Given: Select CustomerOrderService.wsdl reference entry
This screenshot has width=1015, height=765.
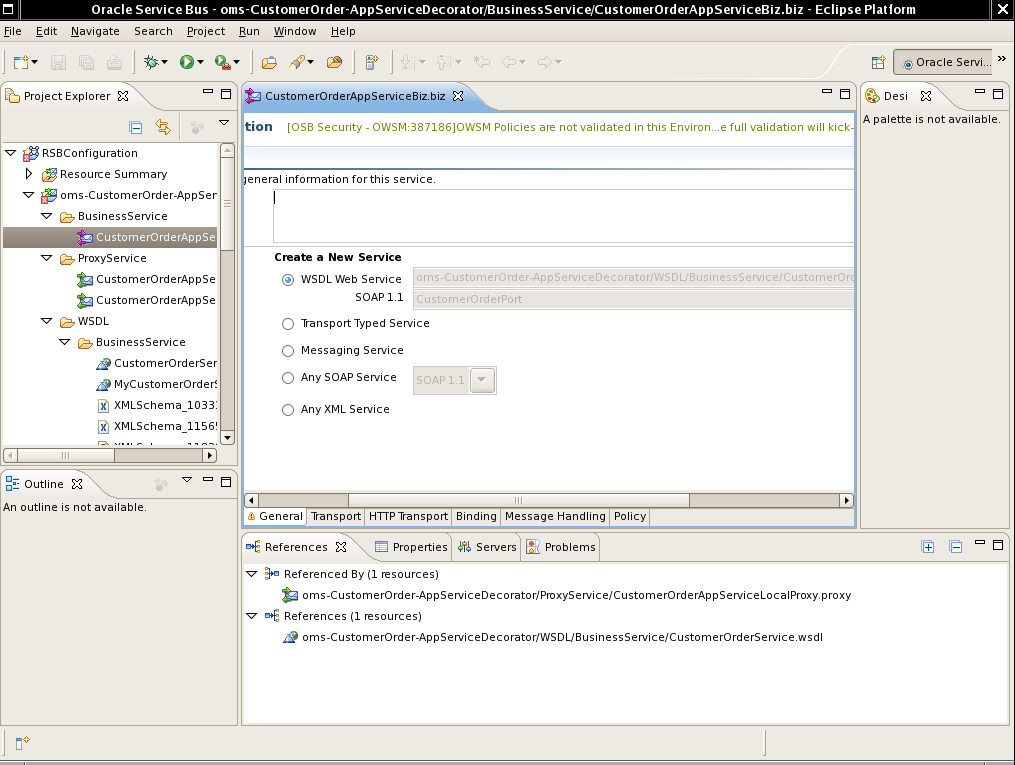Looking at the screenshot, I should point(553,637).
